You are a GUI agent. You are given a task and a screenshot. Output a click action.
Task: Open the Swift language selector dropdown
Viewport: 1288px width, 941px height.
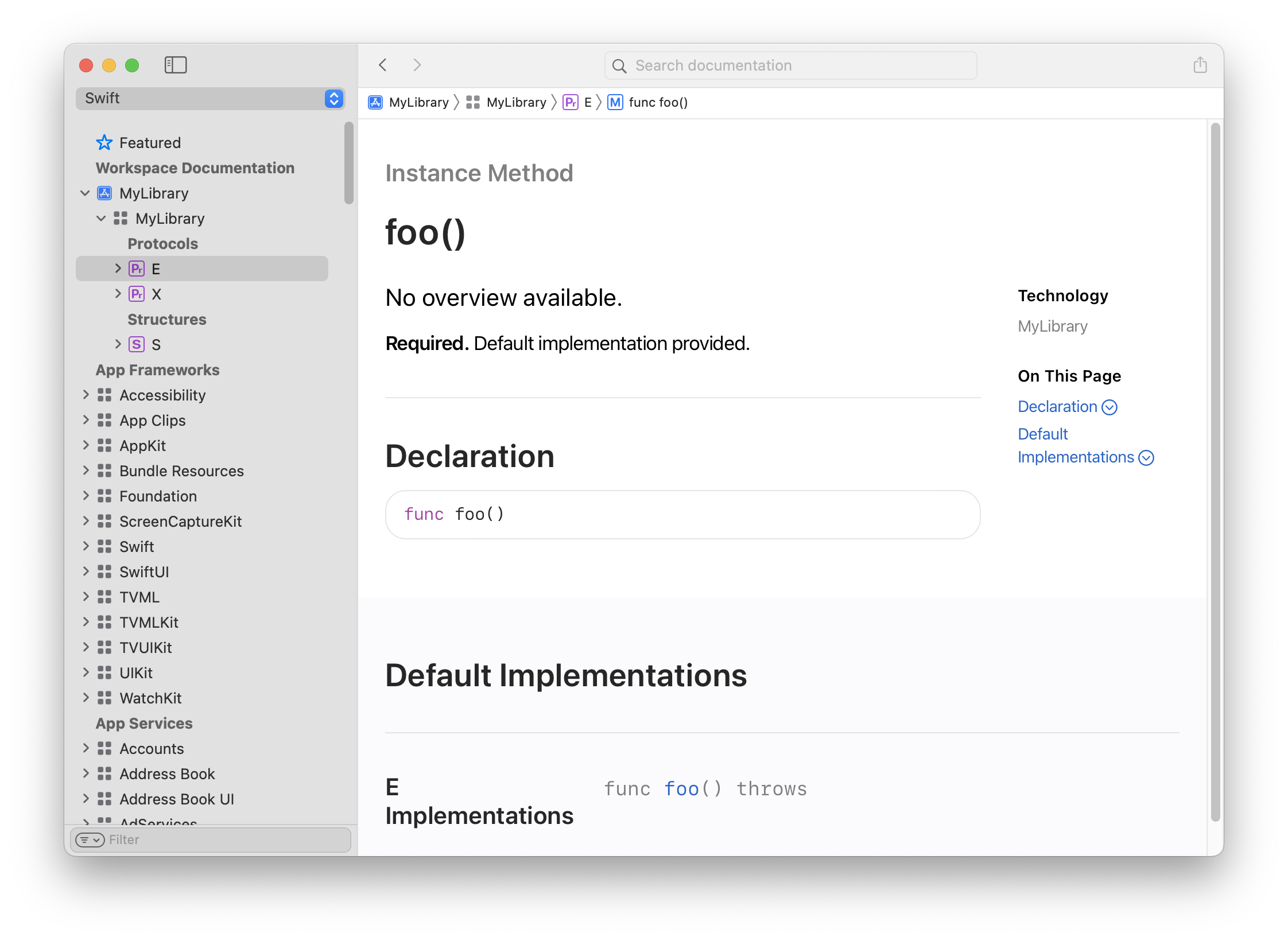coord(333,98)
